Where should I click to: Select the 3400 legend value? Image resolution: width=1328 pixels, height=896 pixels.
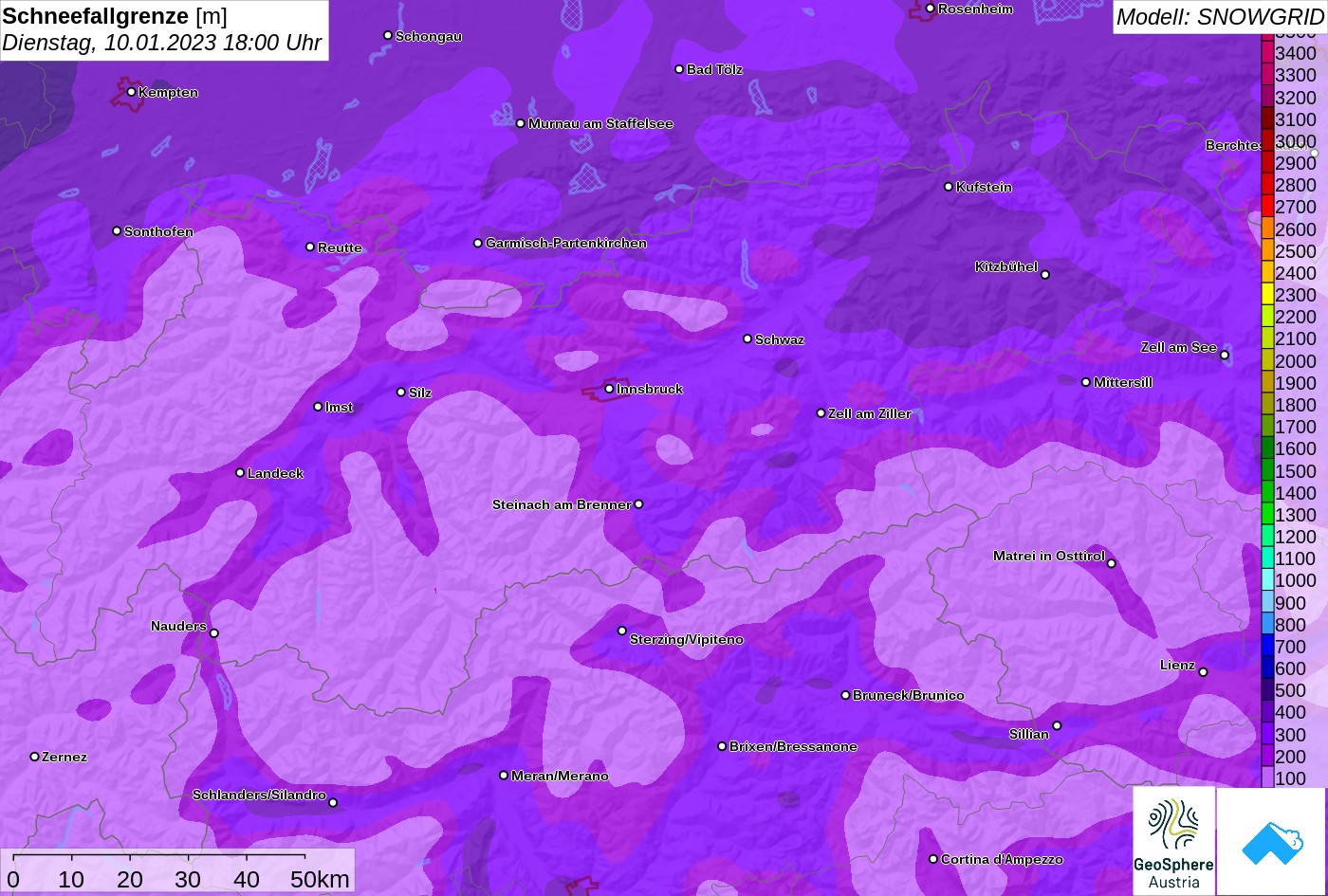point(1296,54)
